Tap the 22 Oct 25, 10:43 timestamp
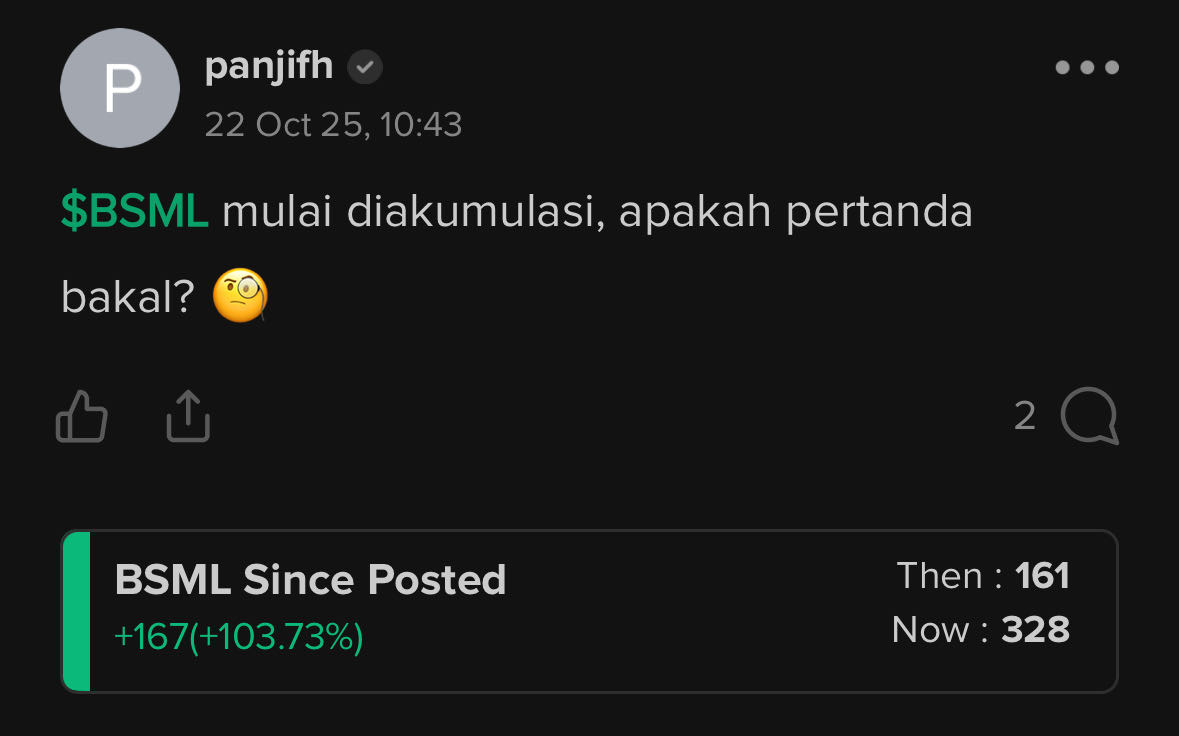Image resolution: width=1179 pixels, height=736 pixels. coord(333,125)
